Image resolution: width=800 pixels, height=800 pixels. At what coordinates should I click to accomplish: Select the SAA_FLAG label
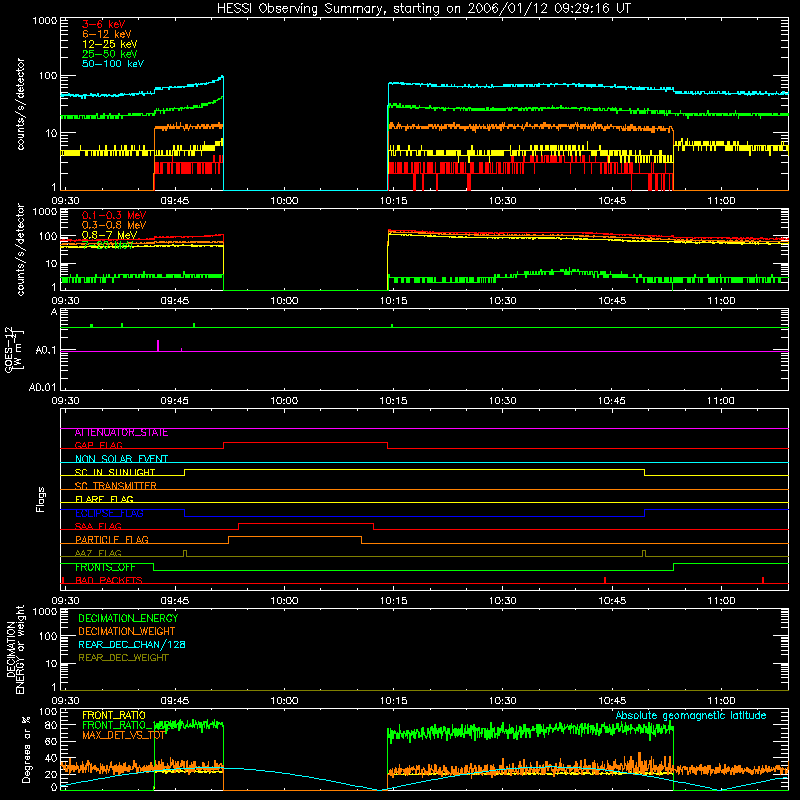pos(98,526)
